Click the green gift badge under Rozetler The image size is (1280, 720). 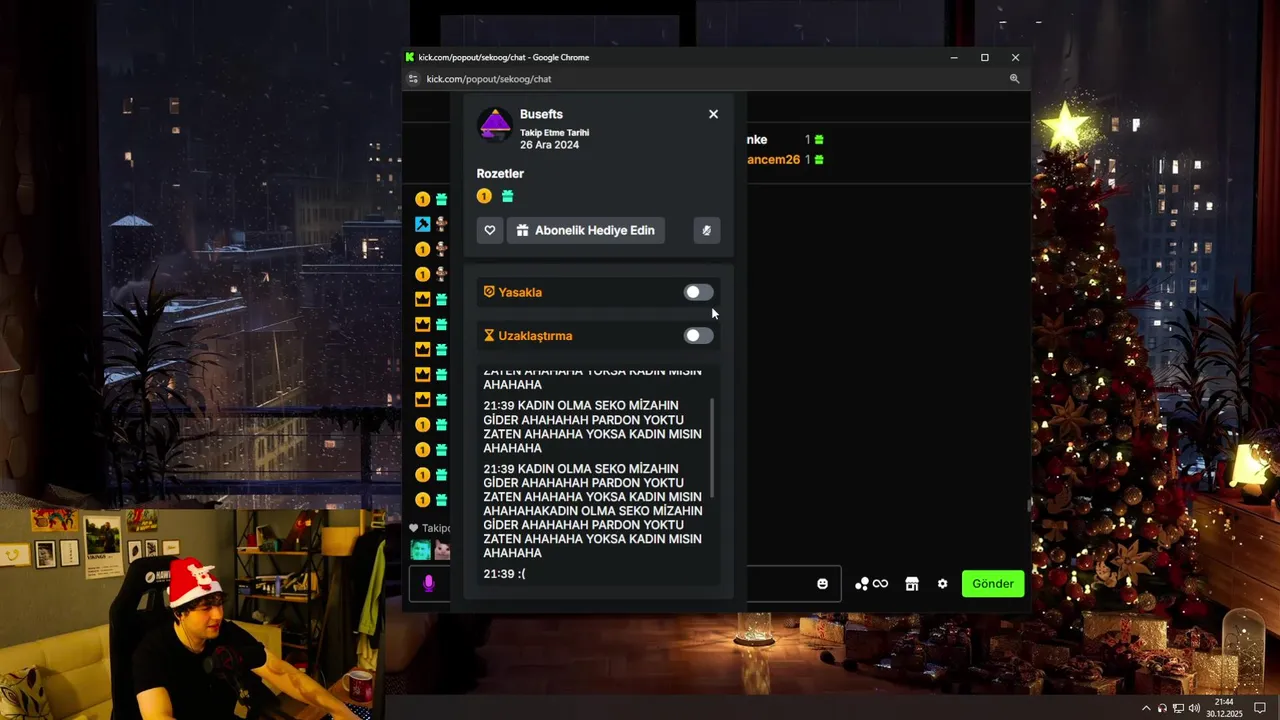pyautogui.click(x=507, y=196)
